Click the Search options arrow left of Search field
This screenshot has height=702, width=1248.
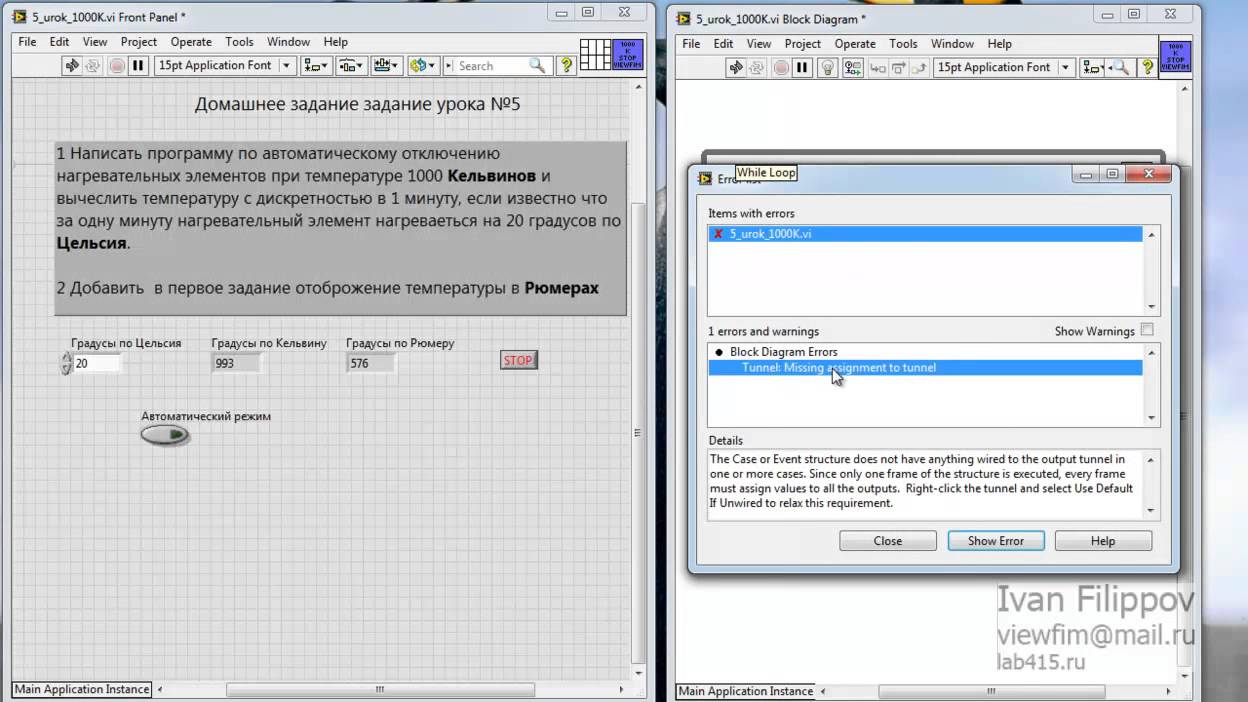(x=448, y=66)
